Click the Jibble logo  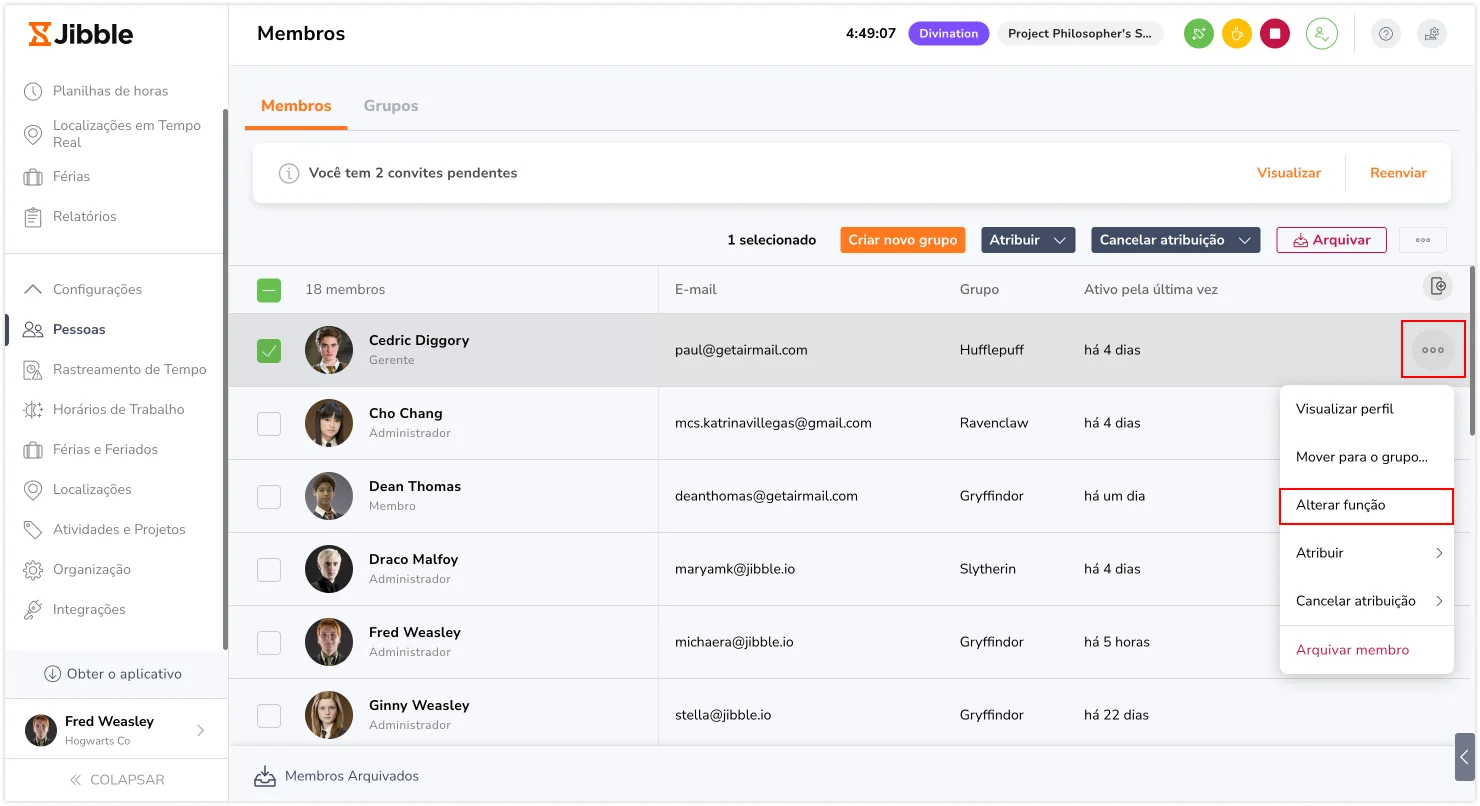pos(81,34)
